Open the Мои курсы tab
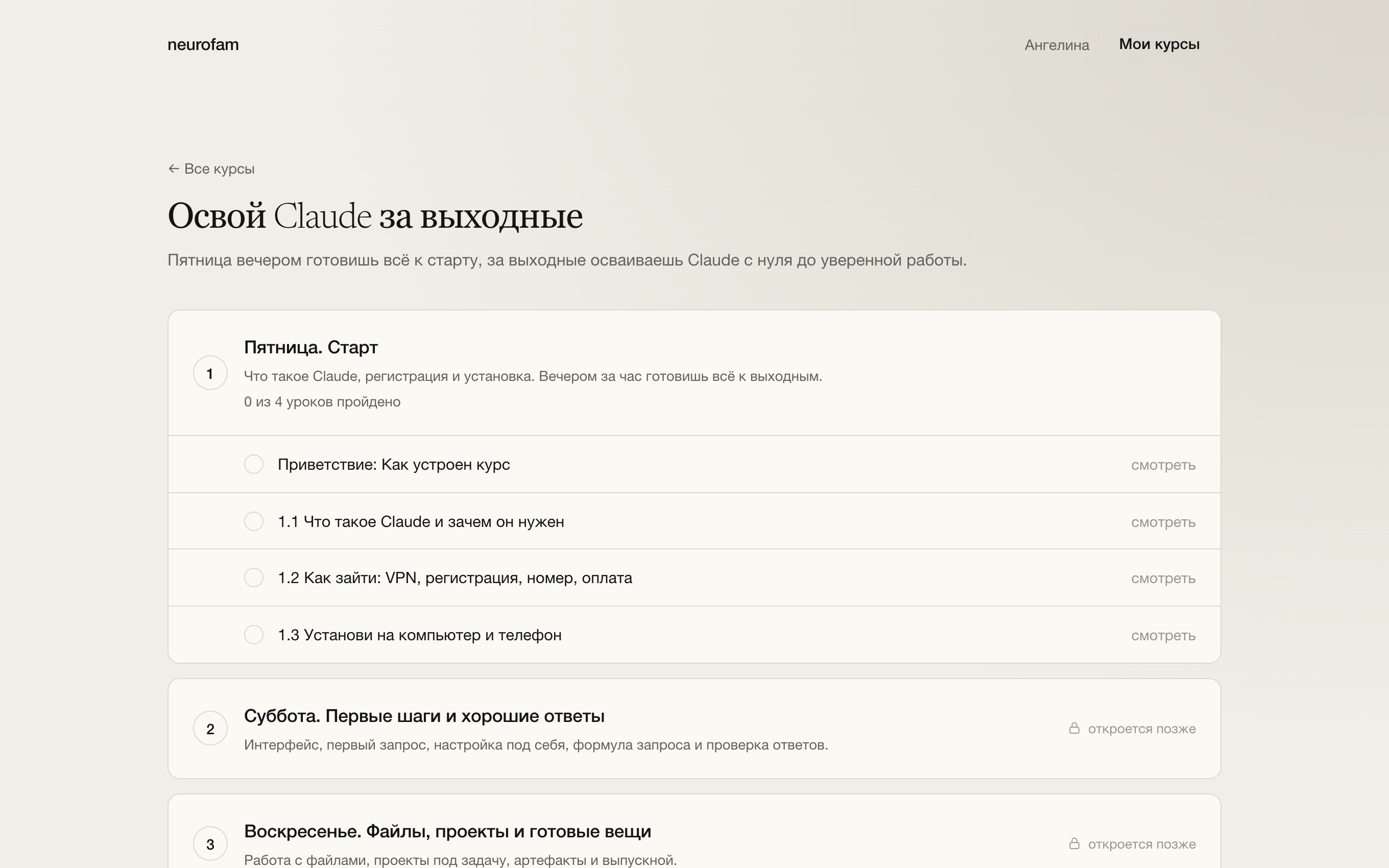Viewport: 1389px width, 868px height. [1159, 44]
